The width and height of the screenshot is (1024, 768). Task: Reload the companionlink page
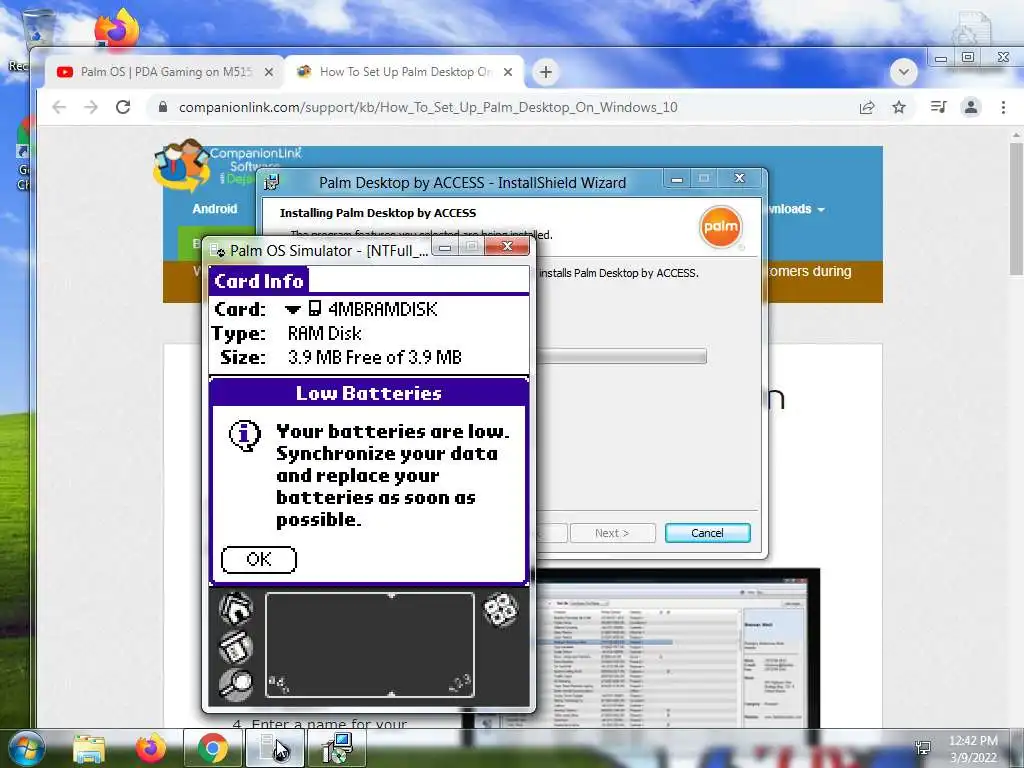pos(123,107)
